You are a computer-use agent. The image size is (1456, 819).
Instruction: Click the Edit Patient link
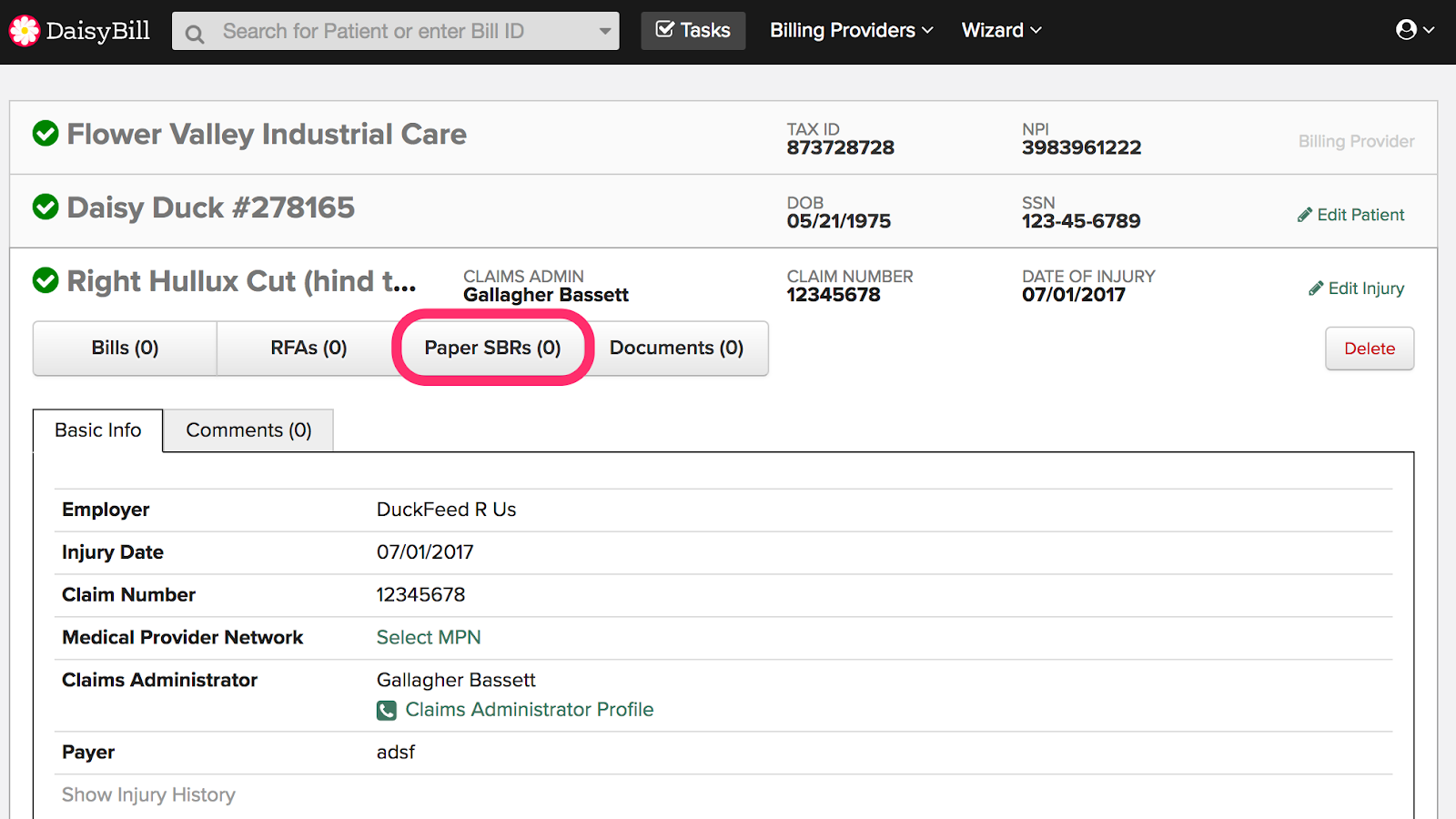(x=1351, y=215)
